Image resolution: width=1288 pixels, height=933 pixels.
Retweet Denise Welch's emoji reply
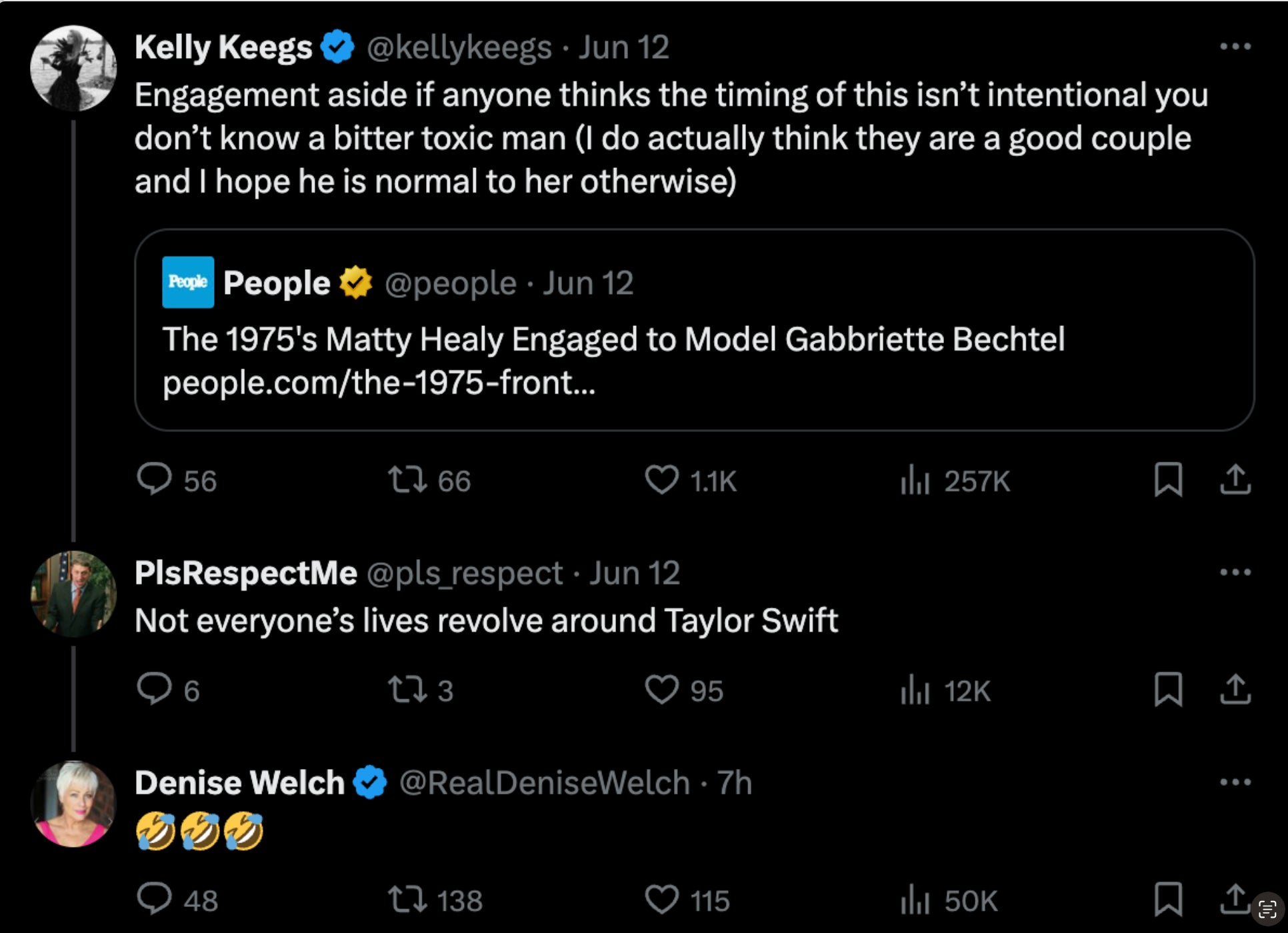click(408, 900)
